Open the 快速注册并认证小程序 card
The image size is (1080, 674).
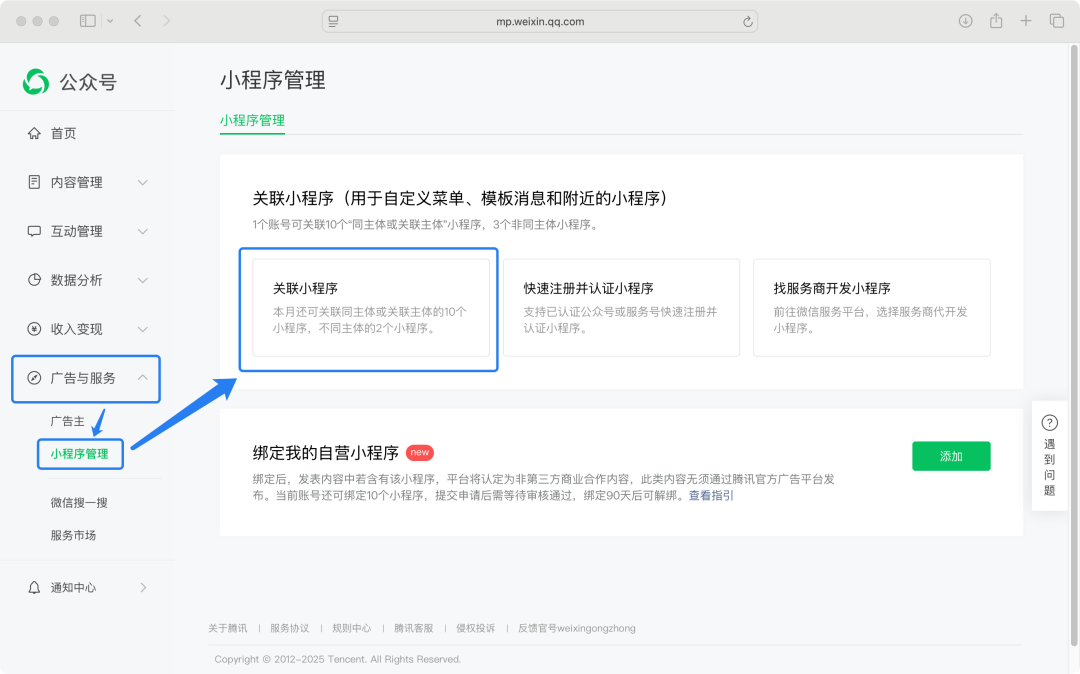[x=621, y=308]
